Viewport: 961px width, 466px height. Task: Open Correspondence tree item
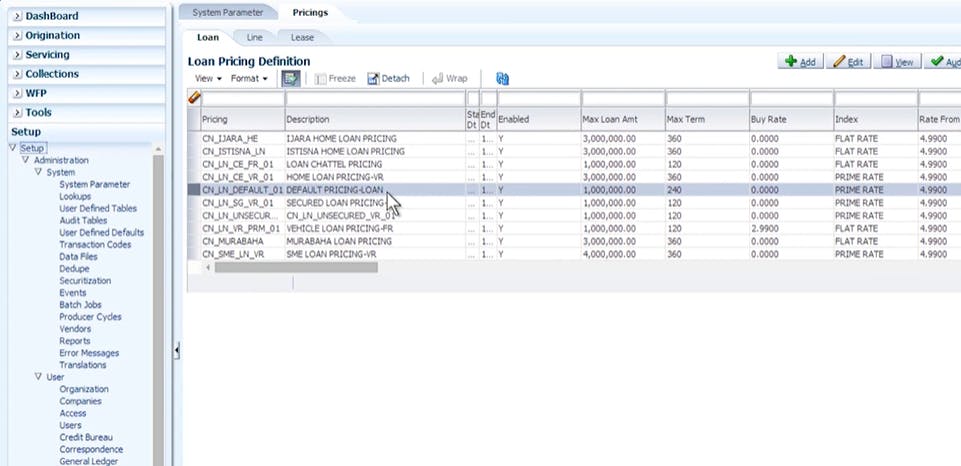click(x=91, y=449)
